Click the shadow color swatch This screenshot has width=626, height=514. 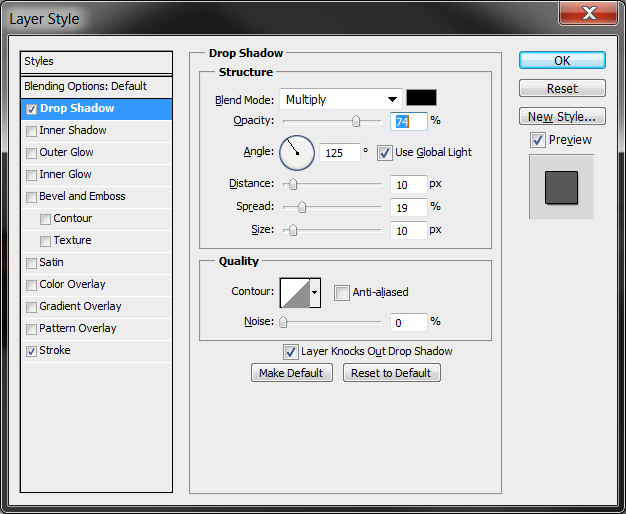pyautogui.click(x=421, y=99)
